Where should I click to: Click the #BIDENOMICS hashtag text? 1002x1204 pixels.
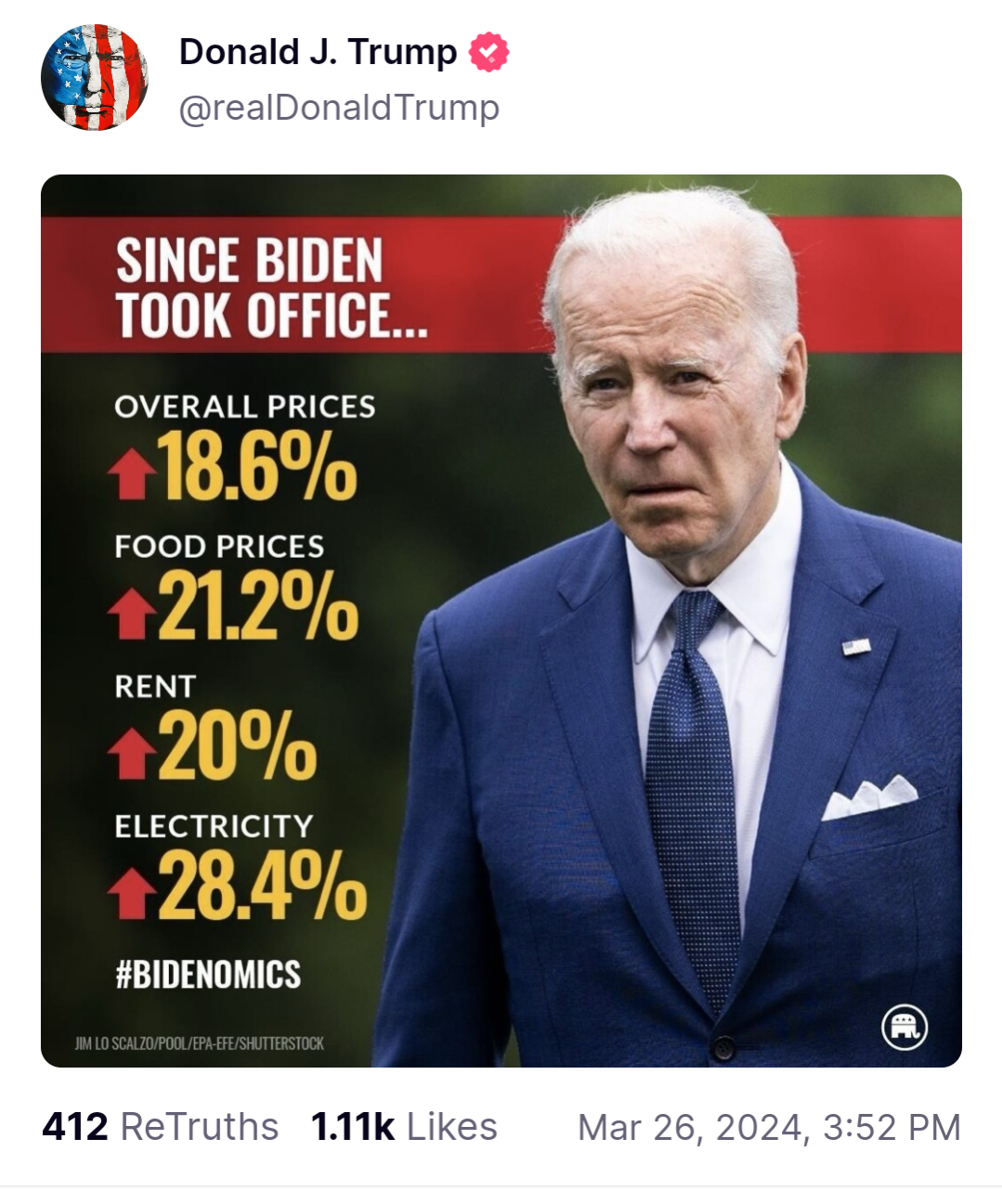208,975
